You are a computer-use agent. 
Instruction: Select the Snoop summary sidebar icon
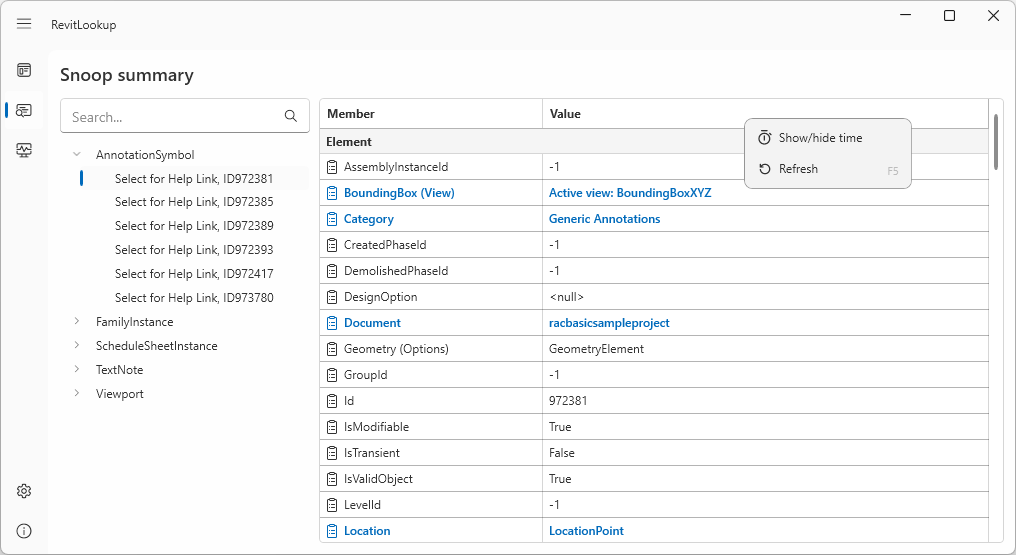click(x=24, y=110)
